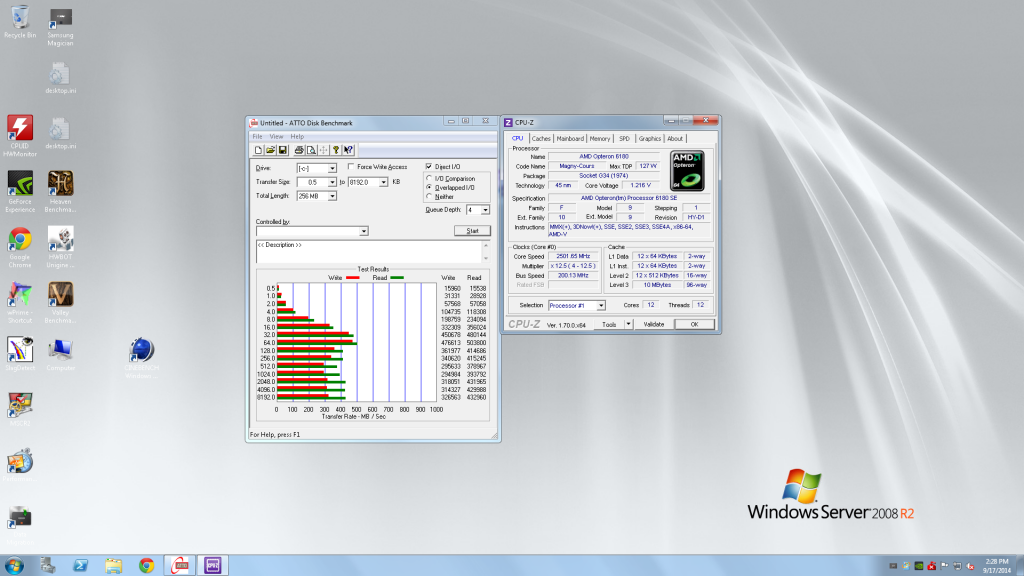The image size is (1024, 576).
Task: Click Google Chrome in the taskbar
Action: 147,566
